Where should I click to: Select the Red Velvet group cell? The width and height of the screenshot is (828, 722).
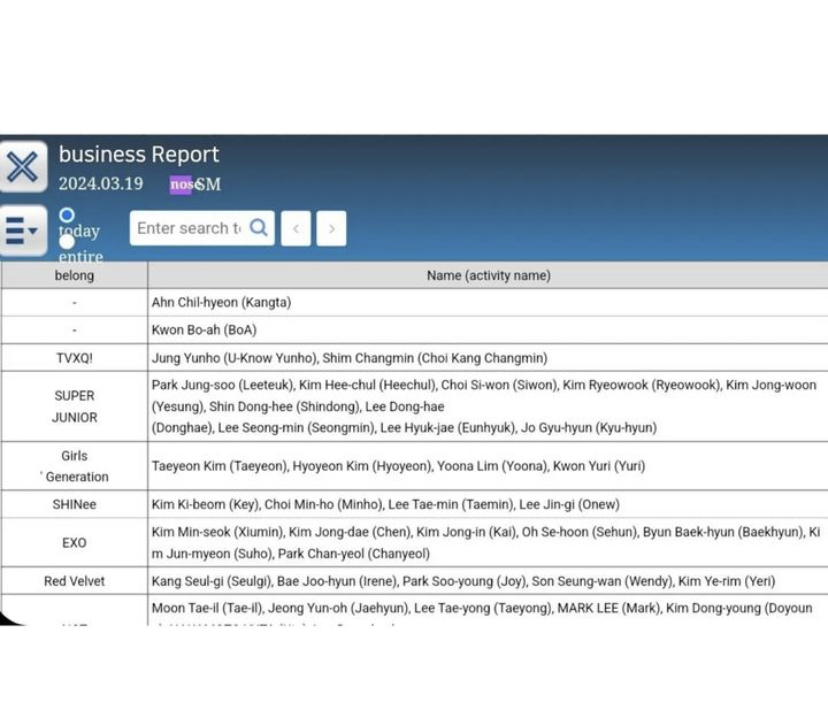click(74, 581)
